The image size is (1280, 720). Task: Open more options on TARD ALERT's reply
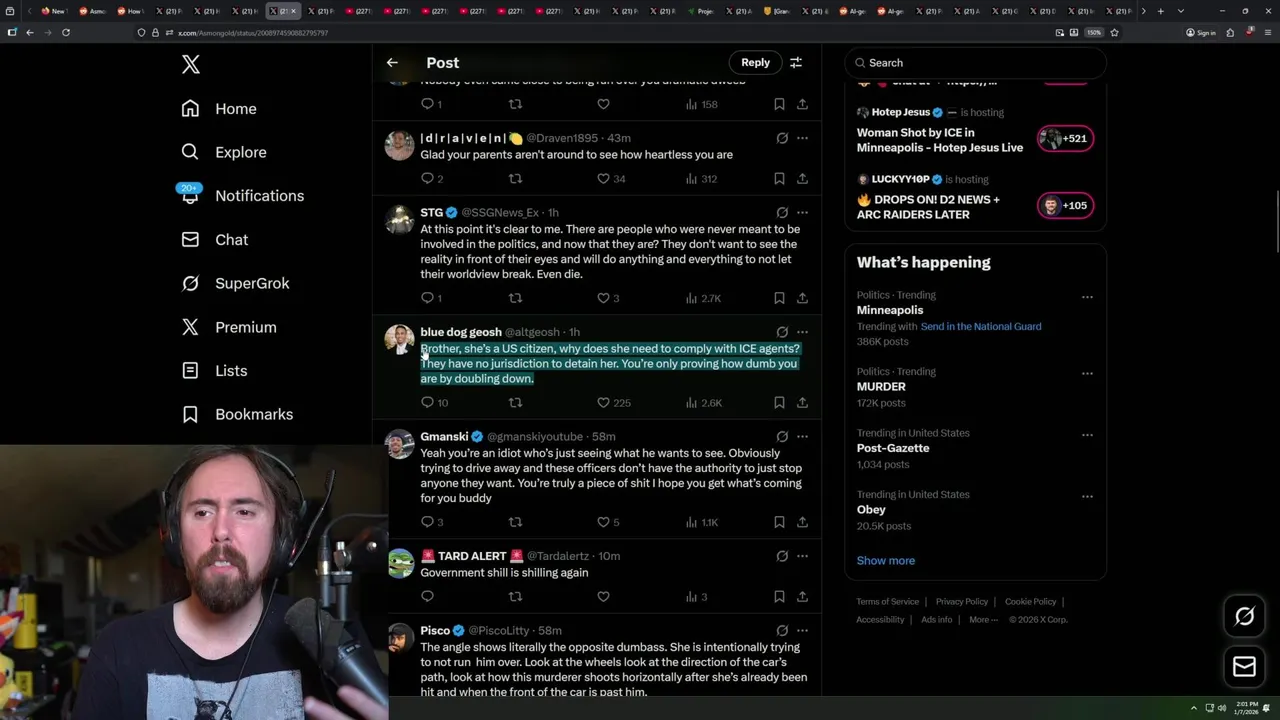click(802, 556)
